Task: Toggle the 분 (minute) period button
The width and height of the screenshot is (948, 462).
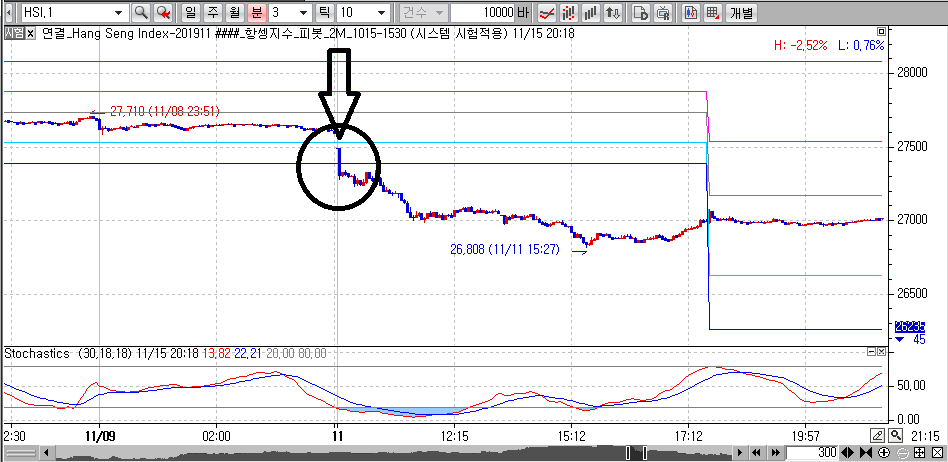Action: click(256, 13)
